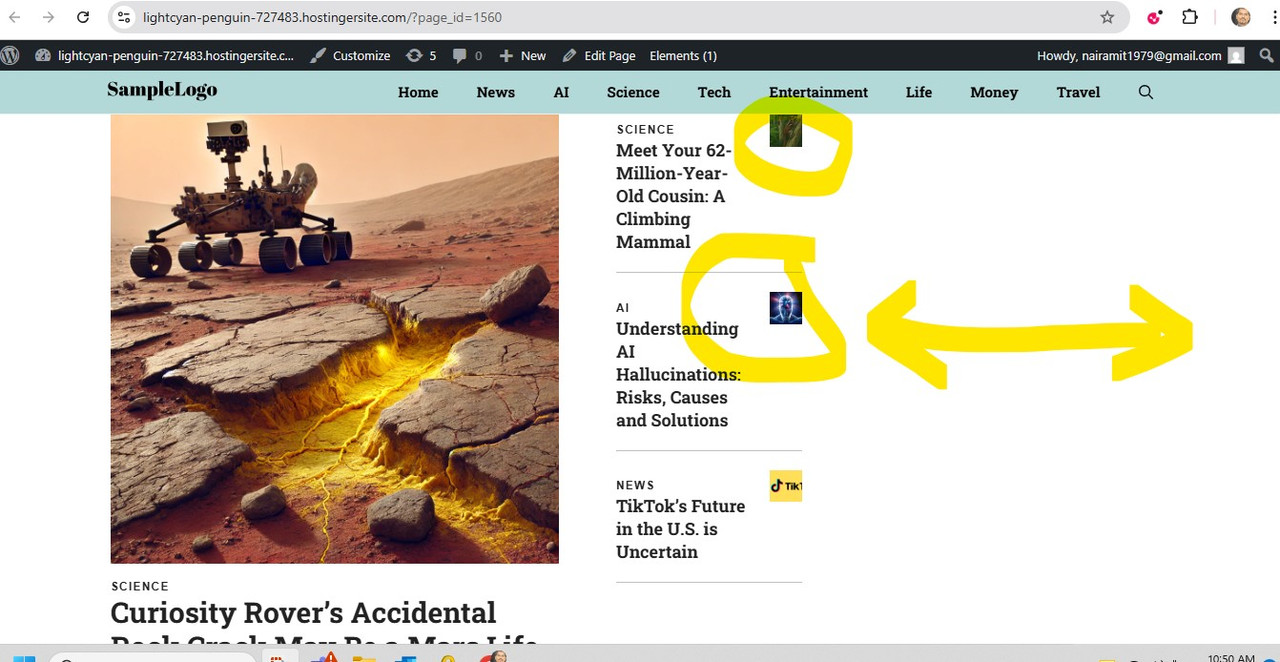
Task: Open the Entertainment navigation item
Action: 818,92
